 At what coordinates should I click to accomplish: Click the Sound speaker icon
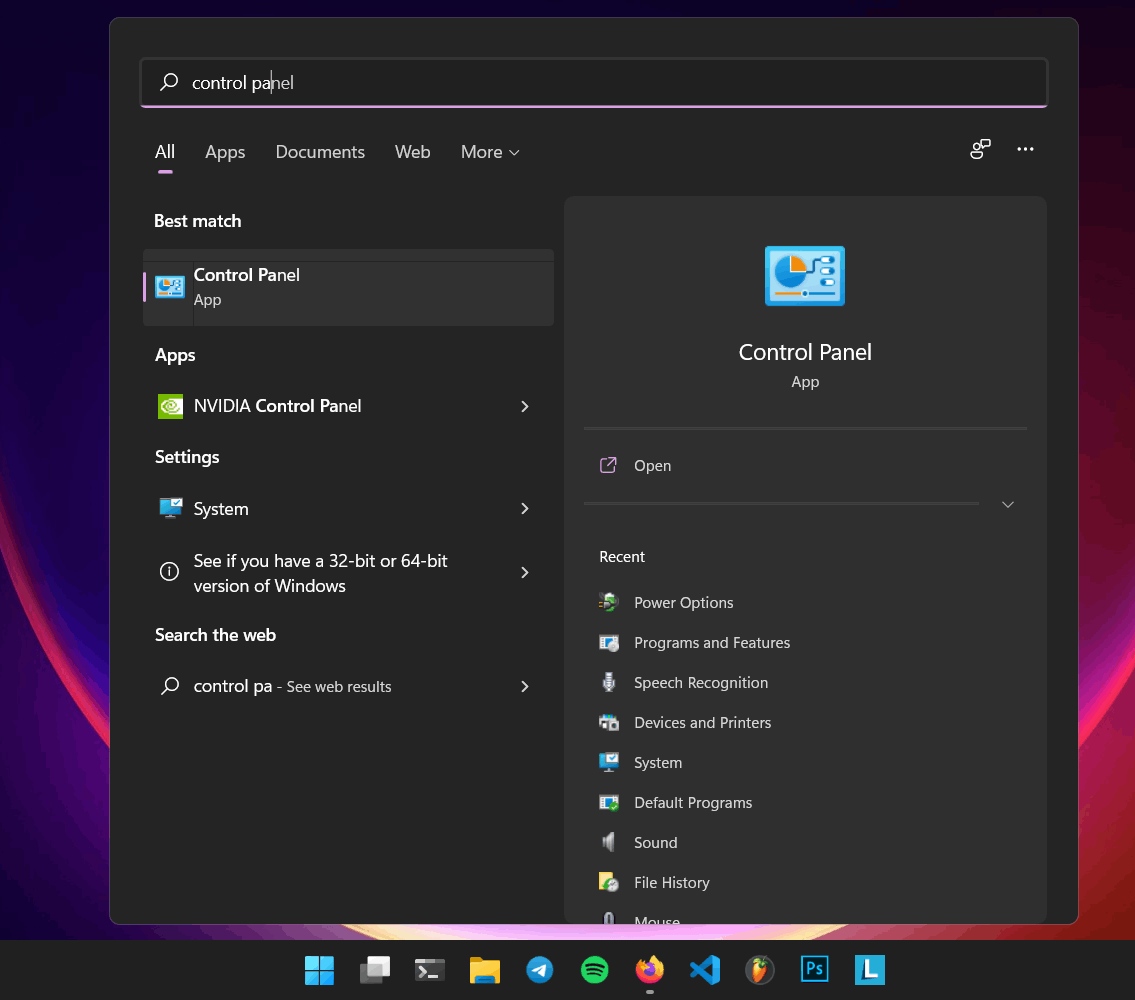(x=609, y=841)
